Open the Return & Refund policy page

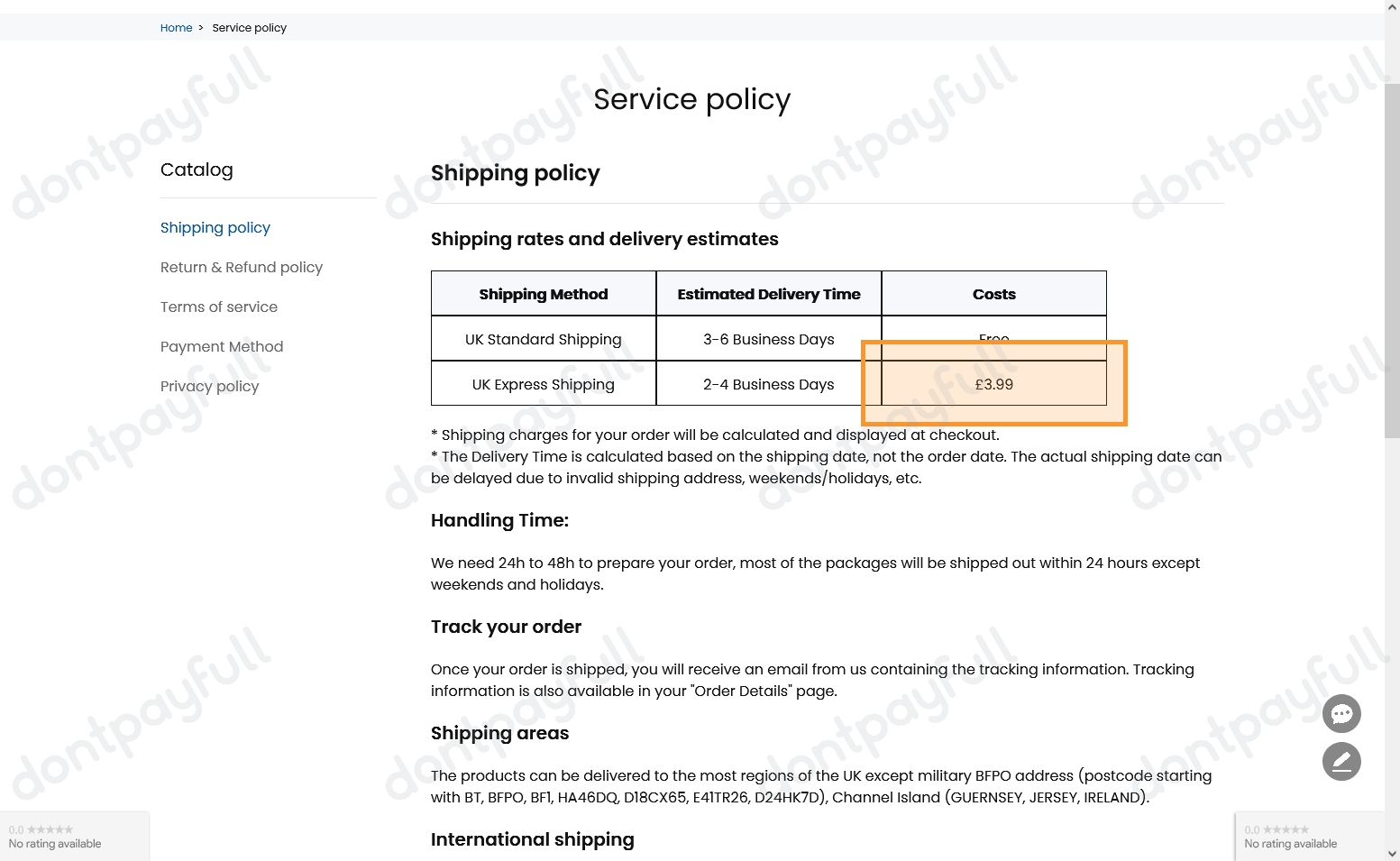242,267
